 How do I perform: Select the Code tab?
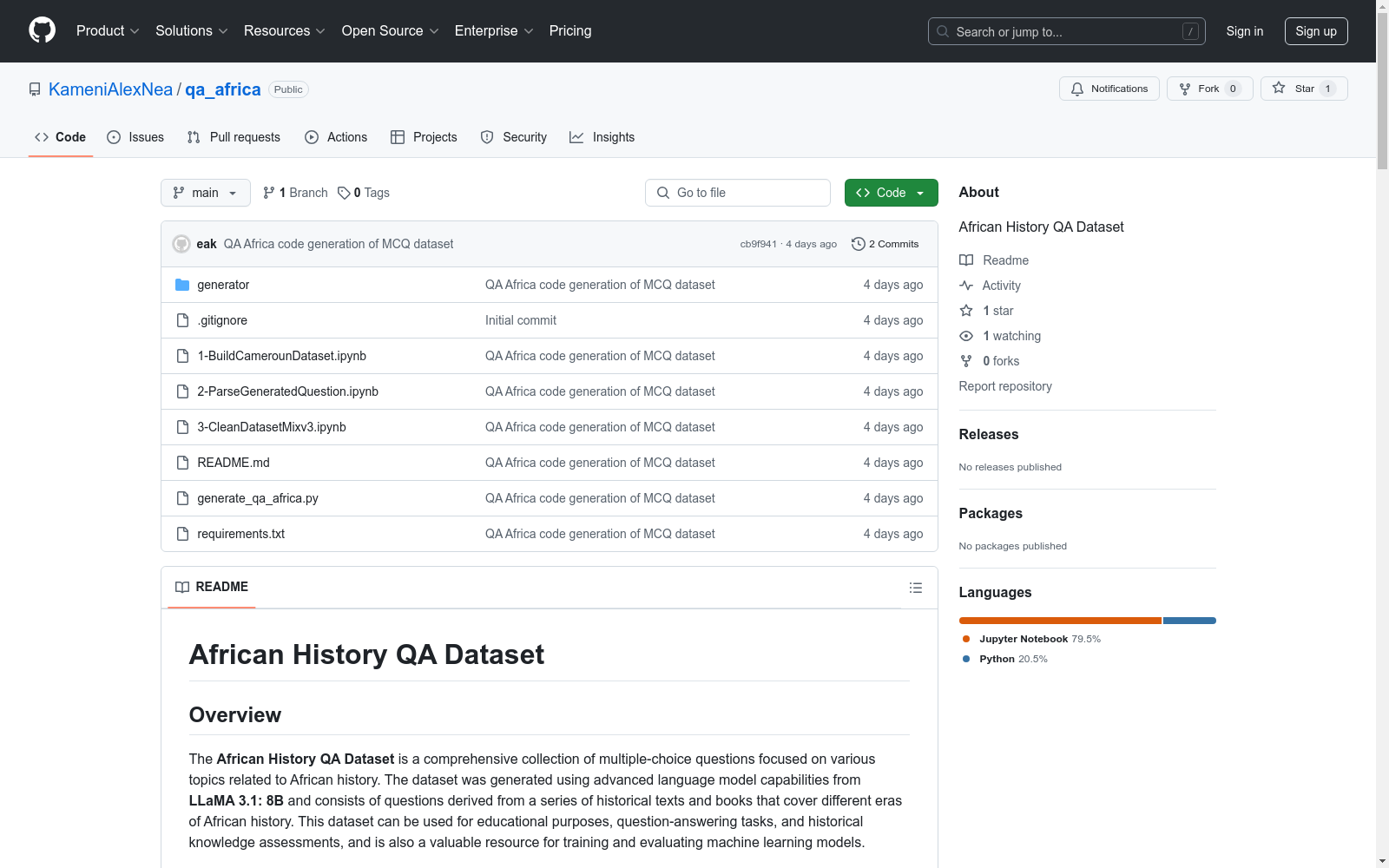pyautogui.click(x=60, y=137)
